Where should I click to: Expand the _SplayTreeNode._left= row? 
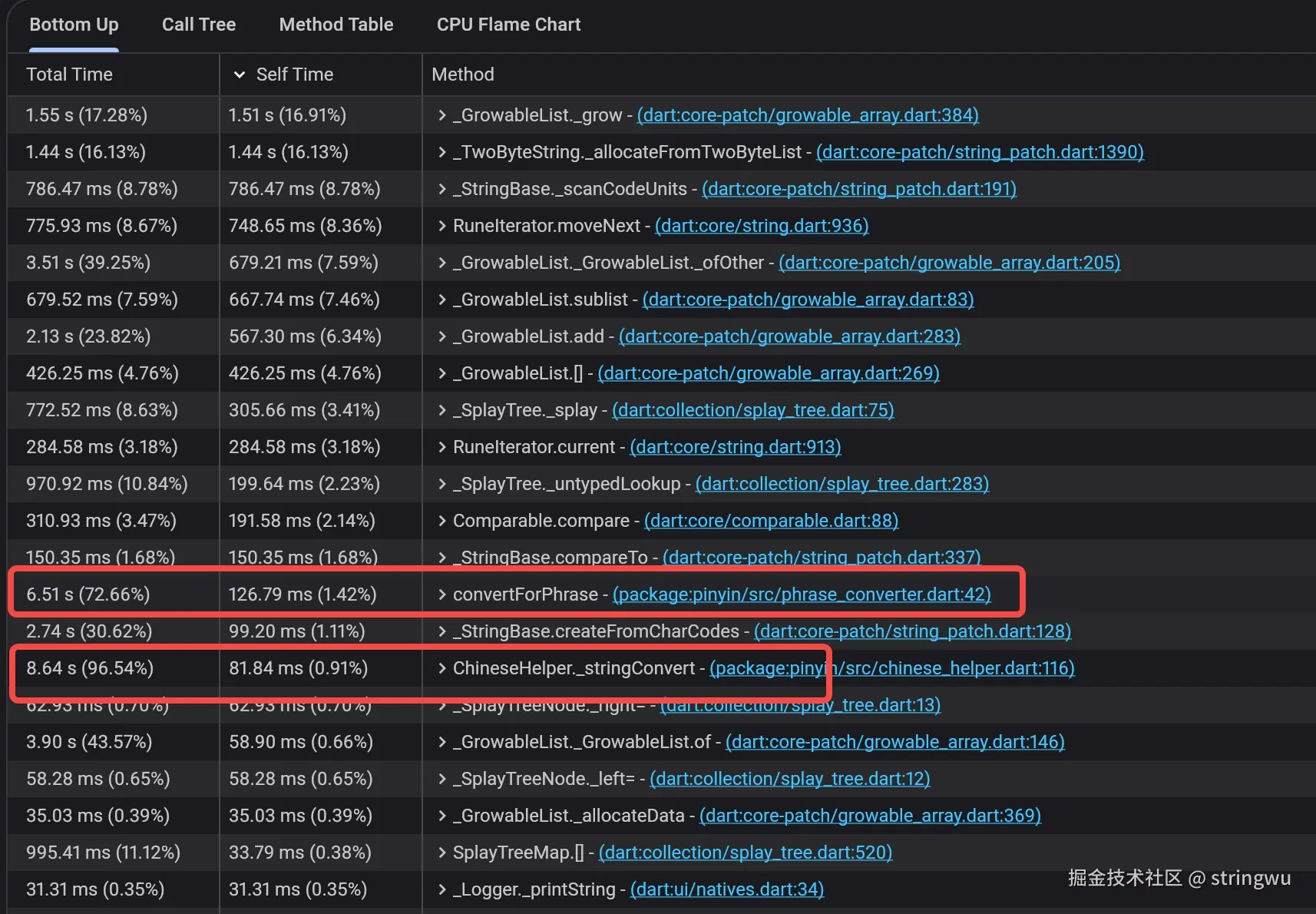pyautogui.click(x=442, y=779)
